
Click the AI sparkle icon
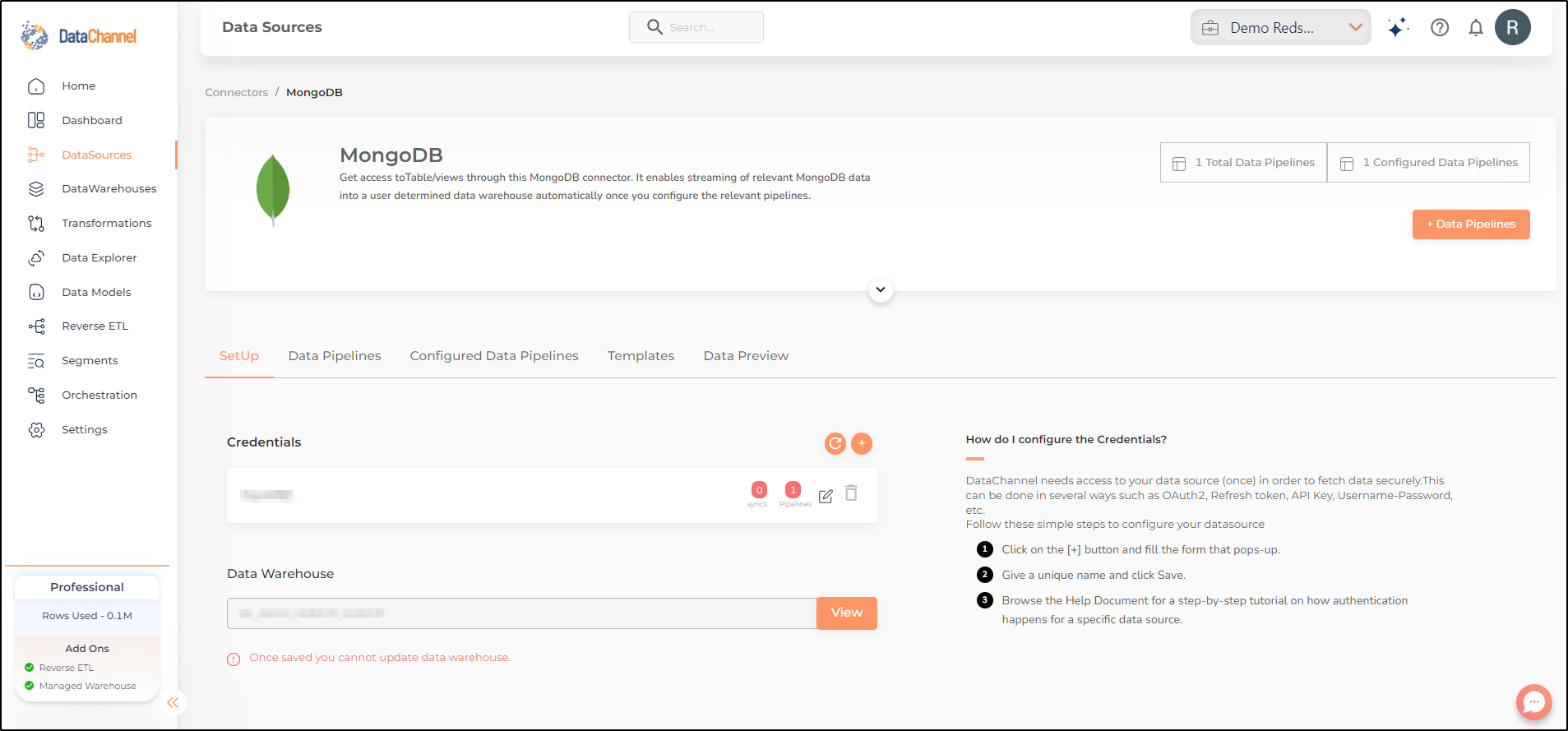pos(1398,27)
